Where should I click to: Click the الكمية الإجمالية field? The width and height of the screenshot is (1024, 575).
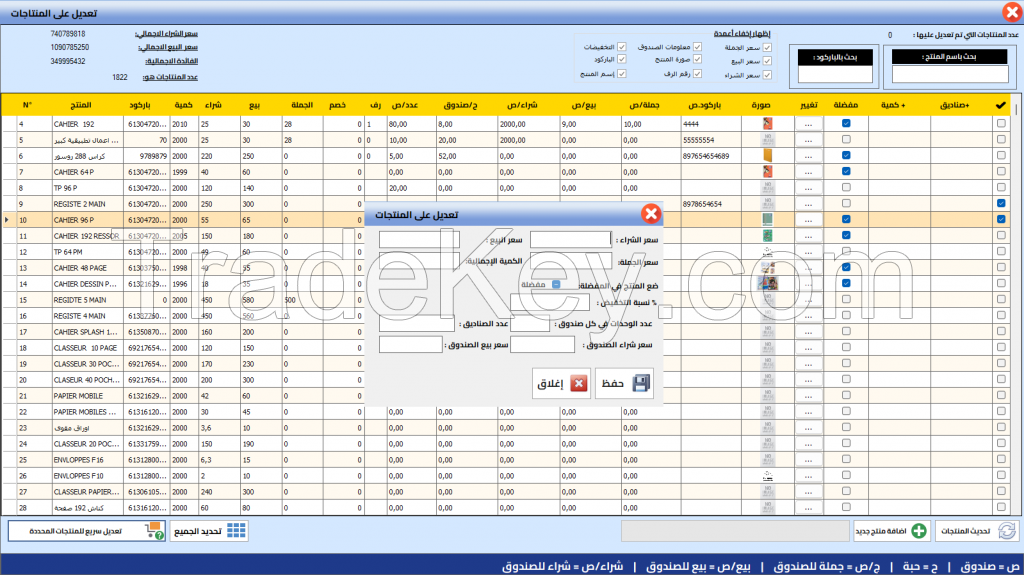click(419, 261)
